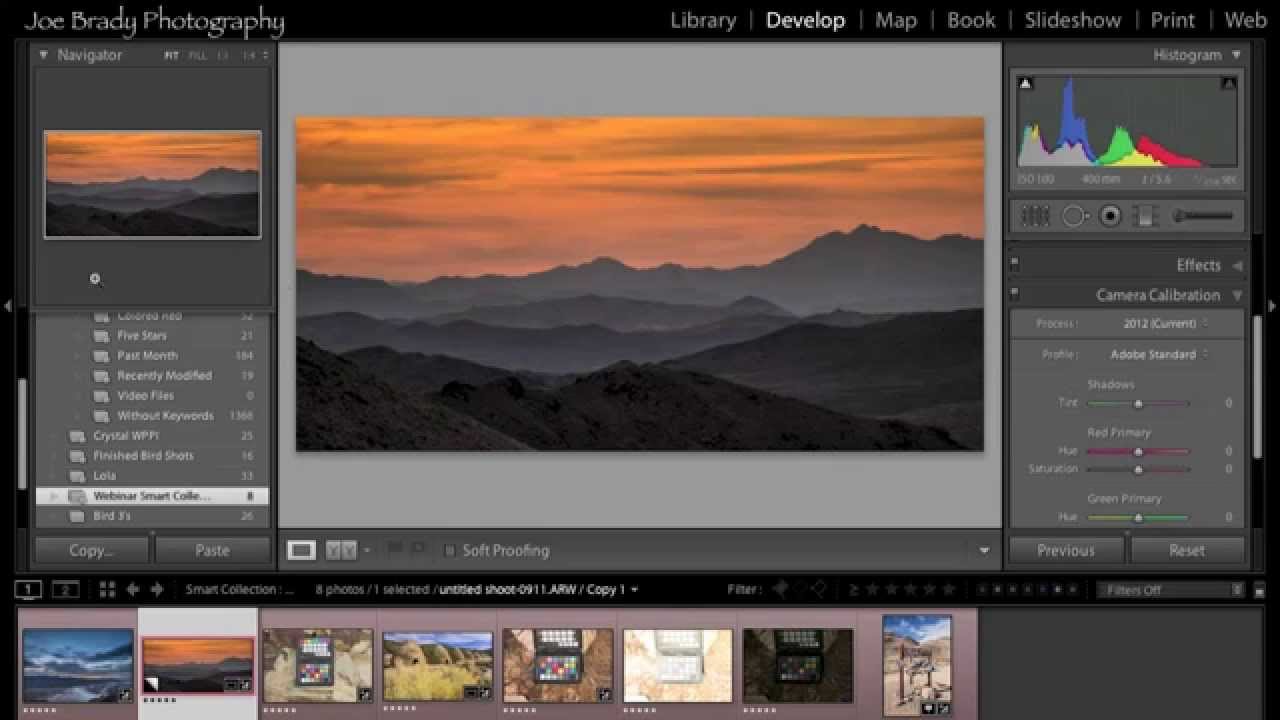
Task: Open toolbar content dropdown arrow
Action: [x=984, y=550]
